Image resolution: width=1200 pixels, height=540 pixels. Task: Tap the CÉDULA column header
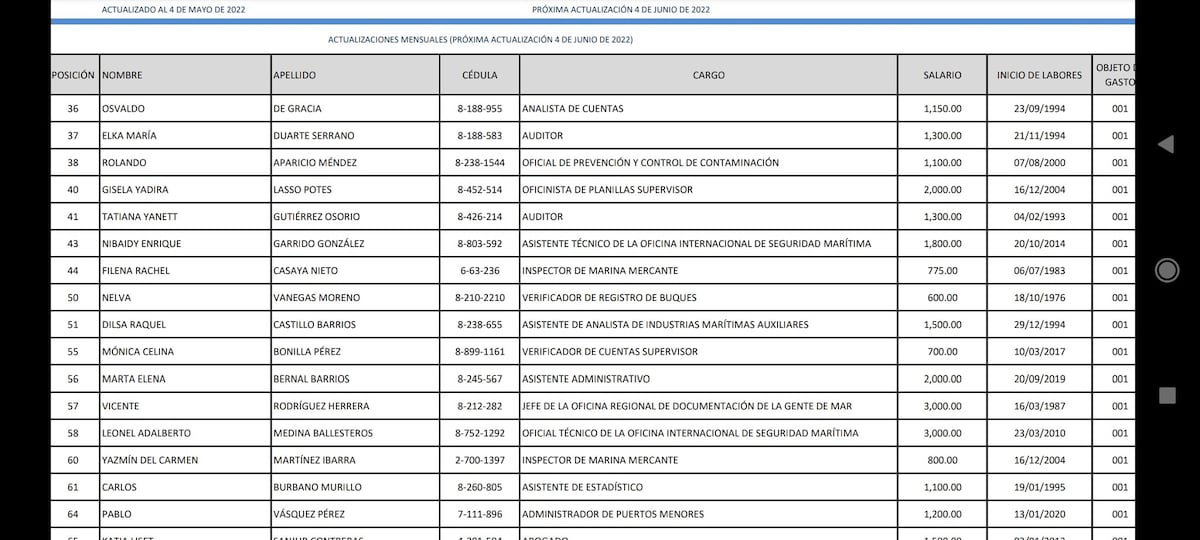coord(479,75)
